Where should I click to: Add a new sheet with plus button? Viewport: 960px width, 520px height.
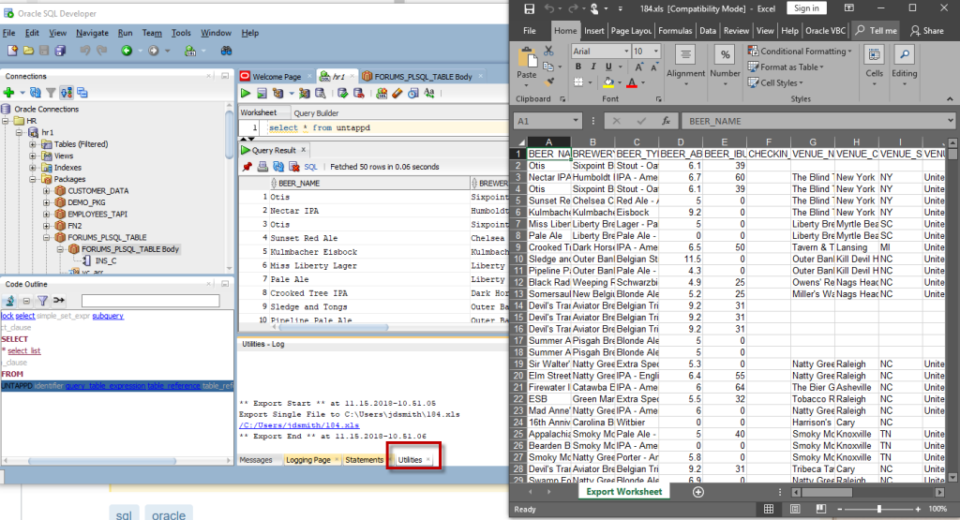point(698,492)
